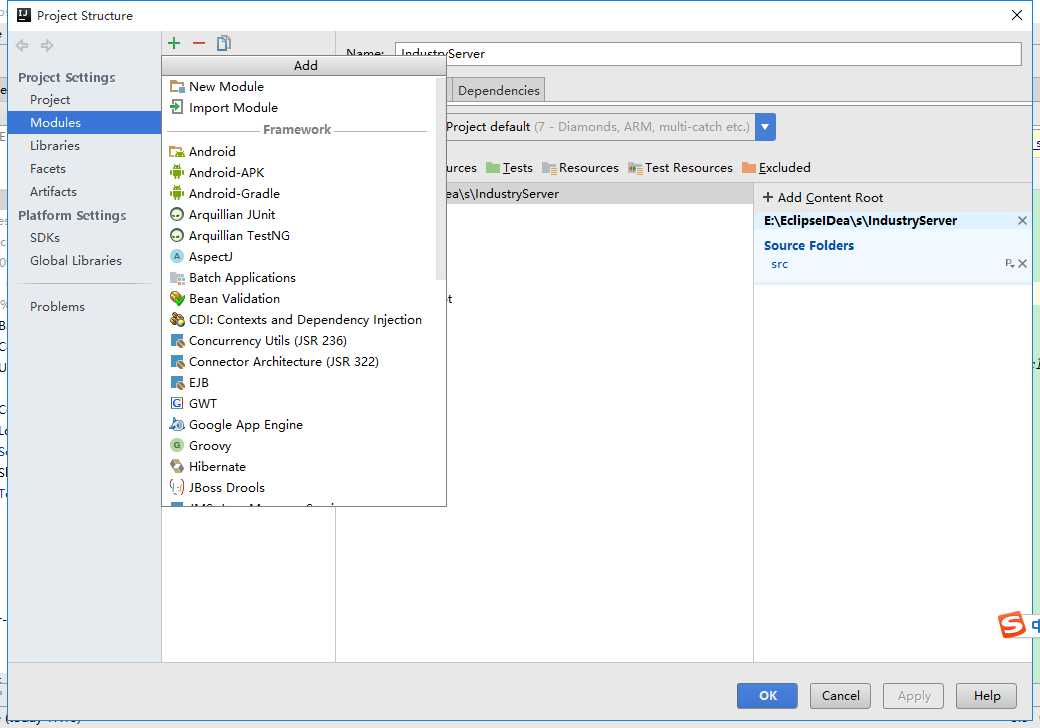Mark as Excluded folder

[776, 168]
